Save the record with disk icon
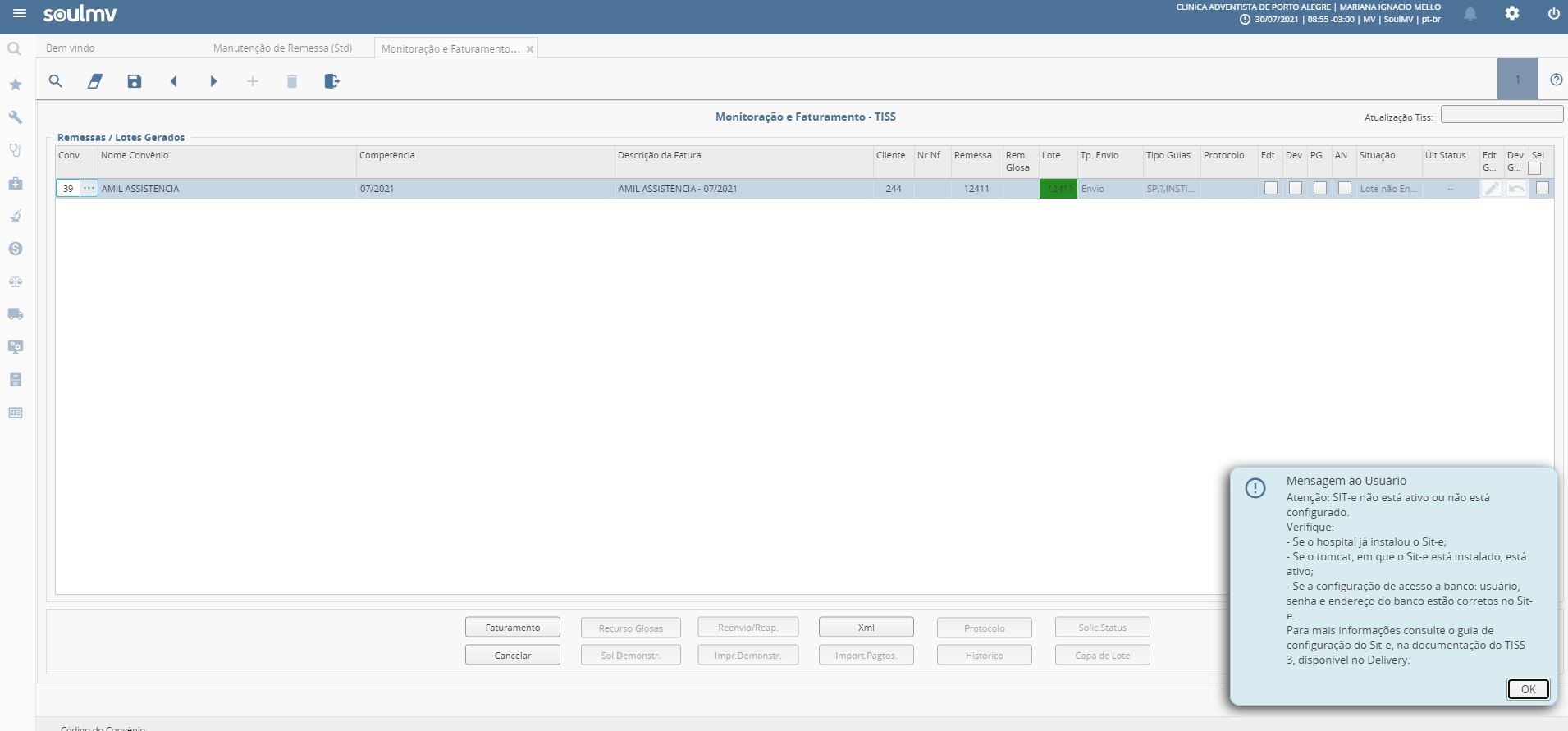Image resolution: width=1568 pixels, height=731 pixels. pyautogui.click(x=135, y=81)
